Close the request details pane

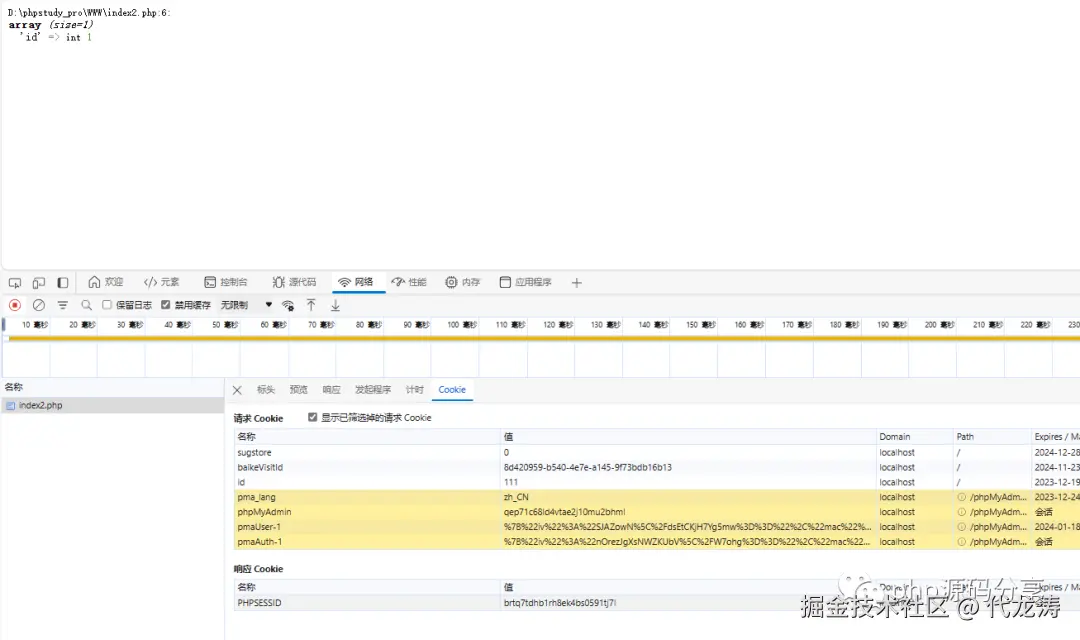(237, 390)
